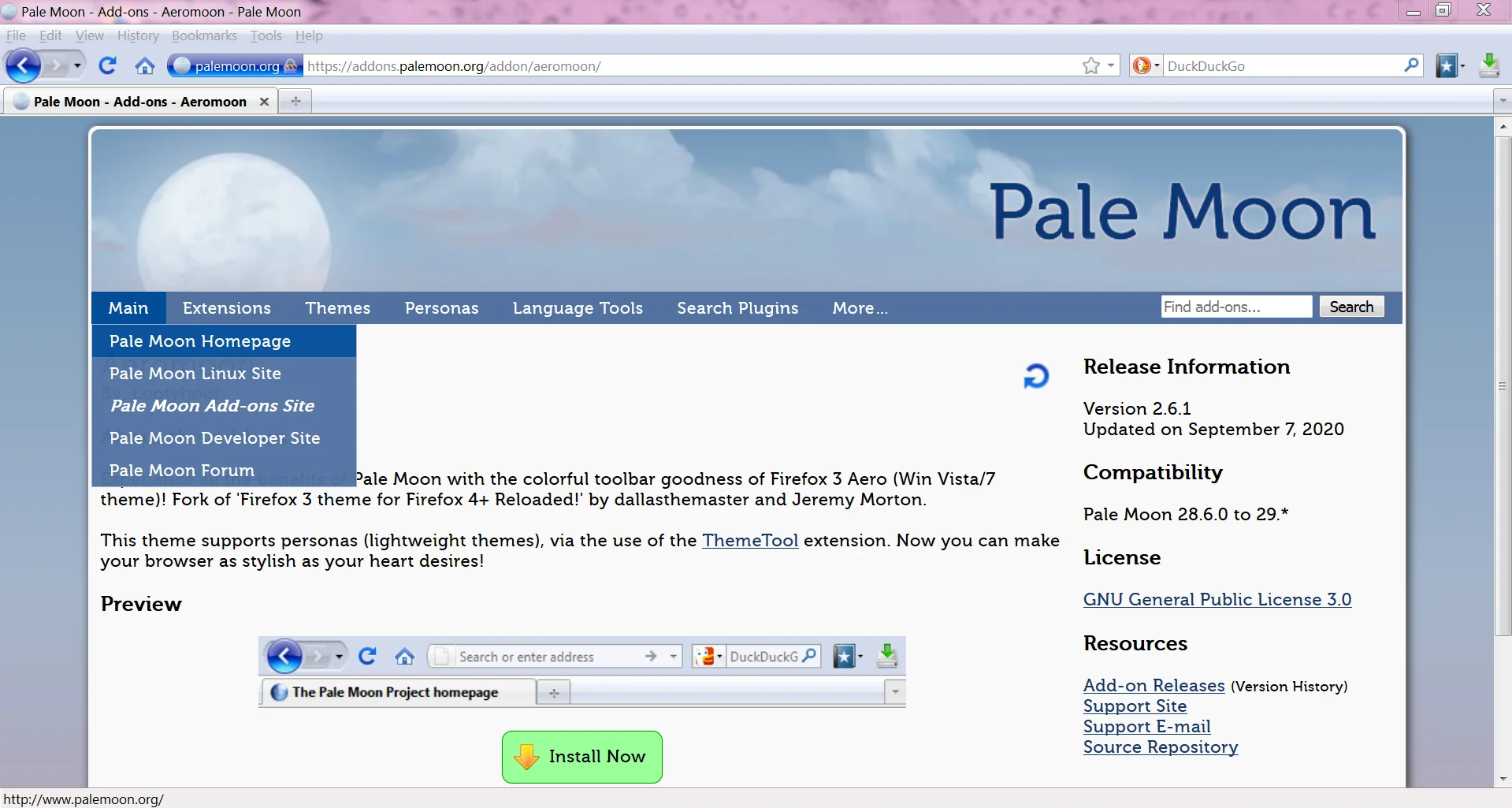Click the Pale Moon icon in title bar
1512x808 pixels.
click(9, 12)
